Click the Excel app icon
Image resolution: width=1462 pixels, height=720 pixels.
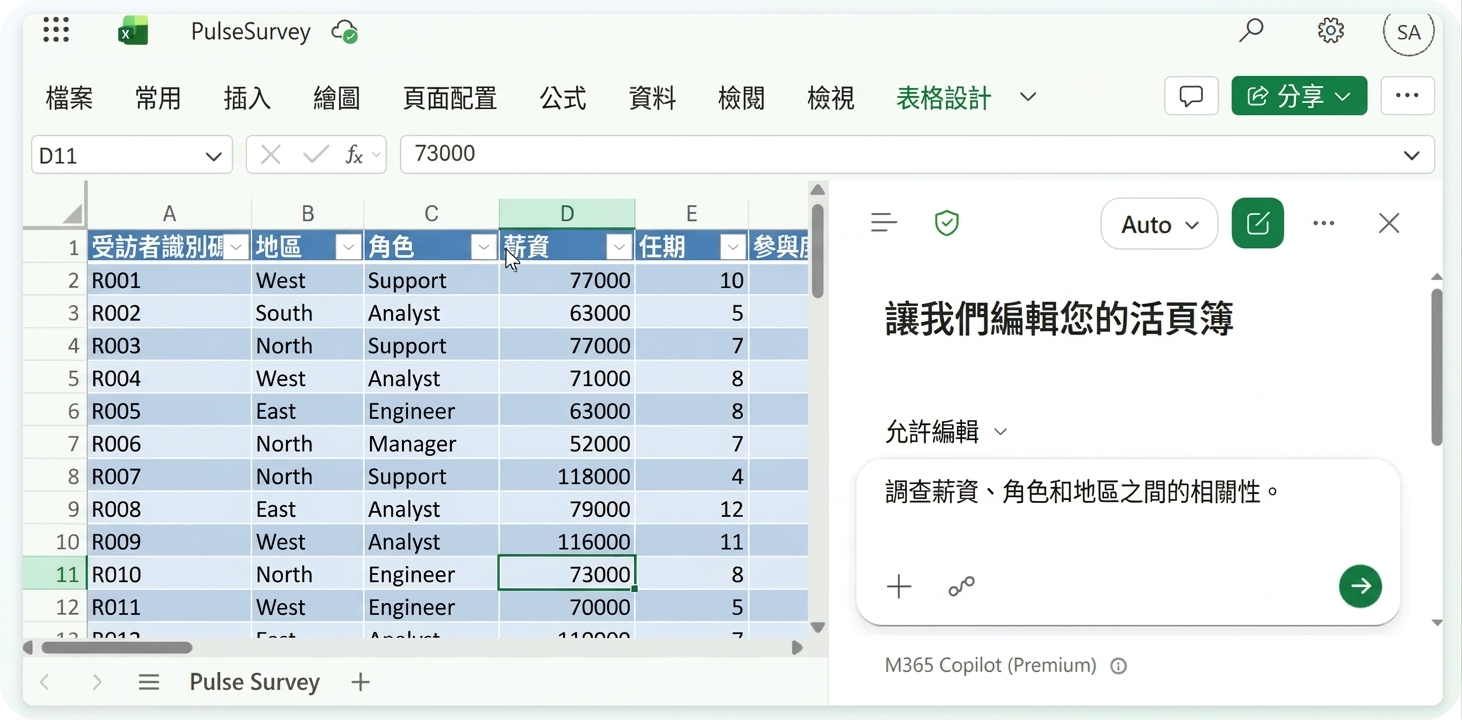(132, 31)
